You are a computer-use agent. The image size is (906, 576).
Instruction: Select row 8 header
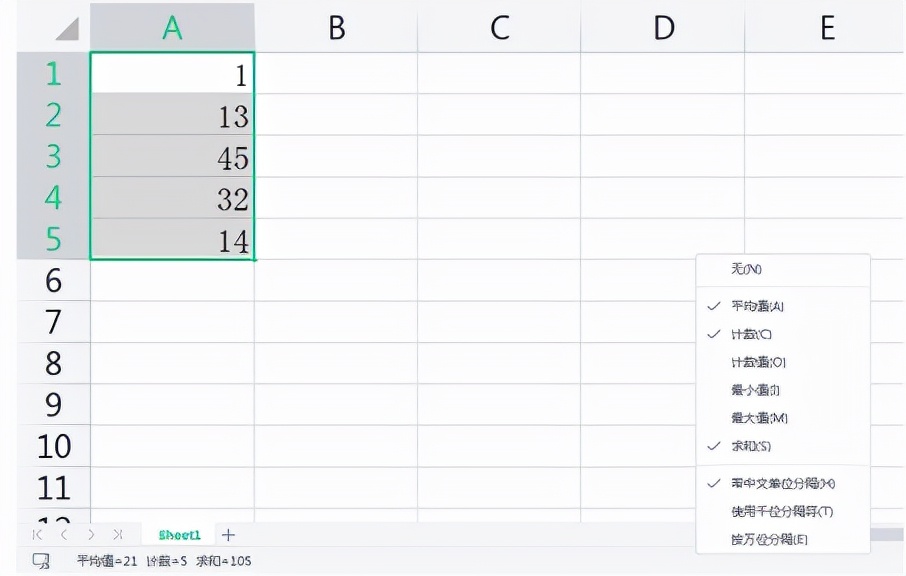[53, 363]
